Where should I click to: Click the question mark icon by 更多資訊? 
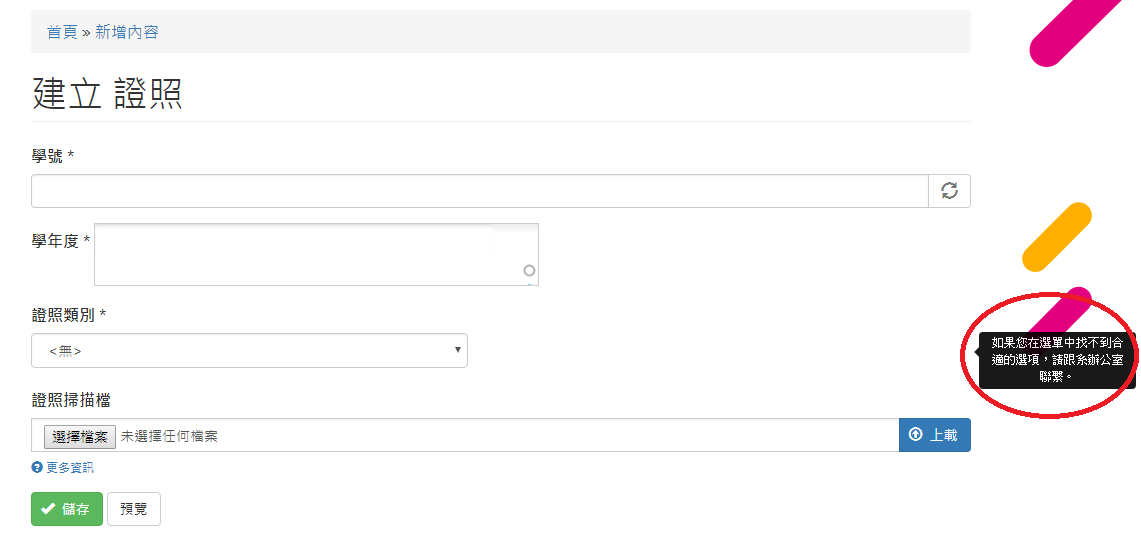(x=37, y=467)
